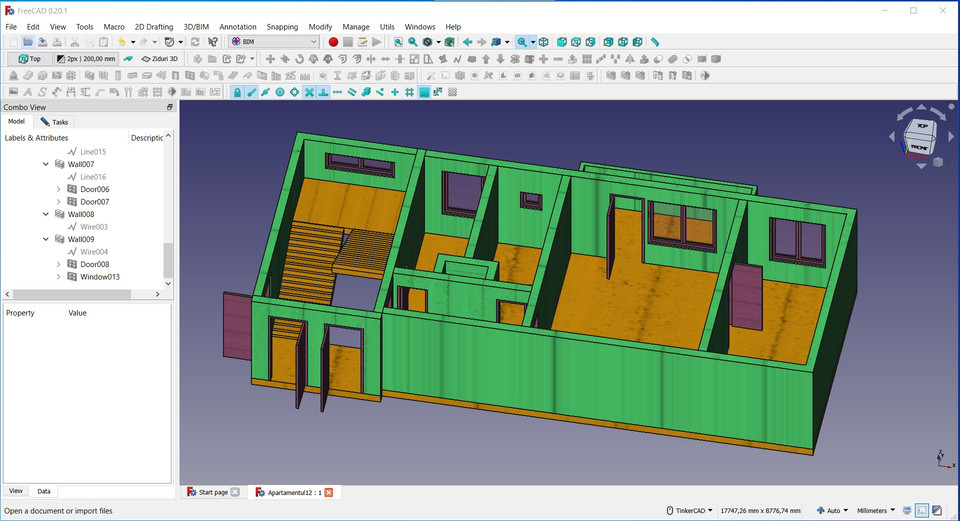Select the Draft Move tool icon
Image resolution: width=960 pixels, height=521 pixels.
[270, 59]
